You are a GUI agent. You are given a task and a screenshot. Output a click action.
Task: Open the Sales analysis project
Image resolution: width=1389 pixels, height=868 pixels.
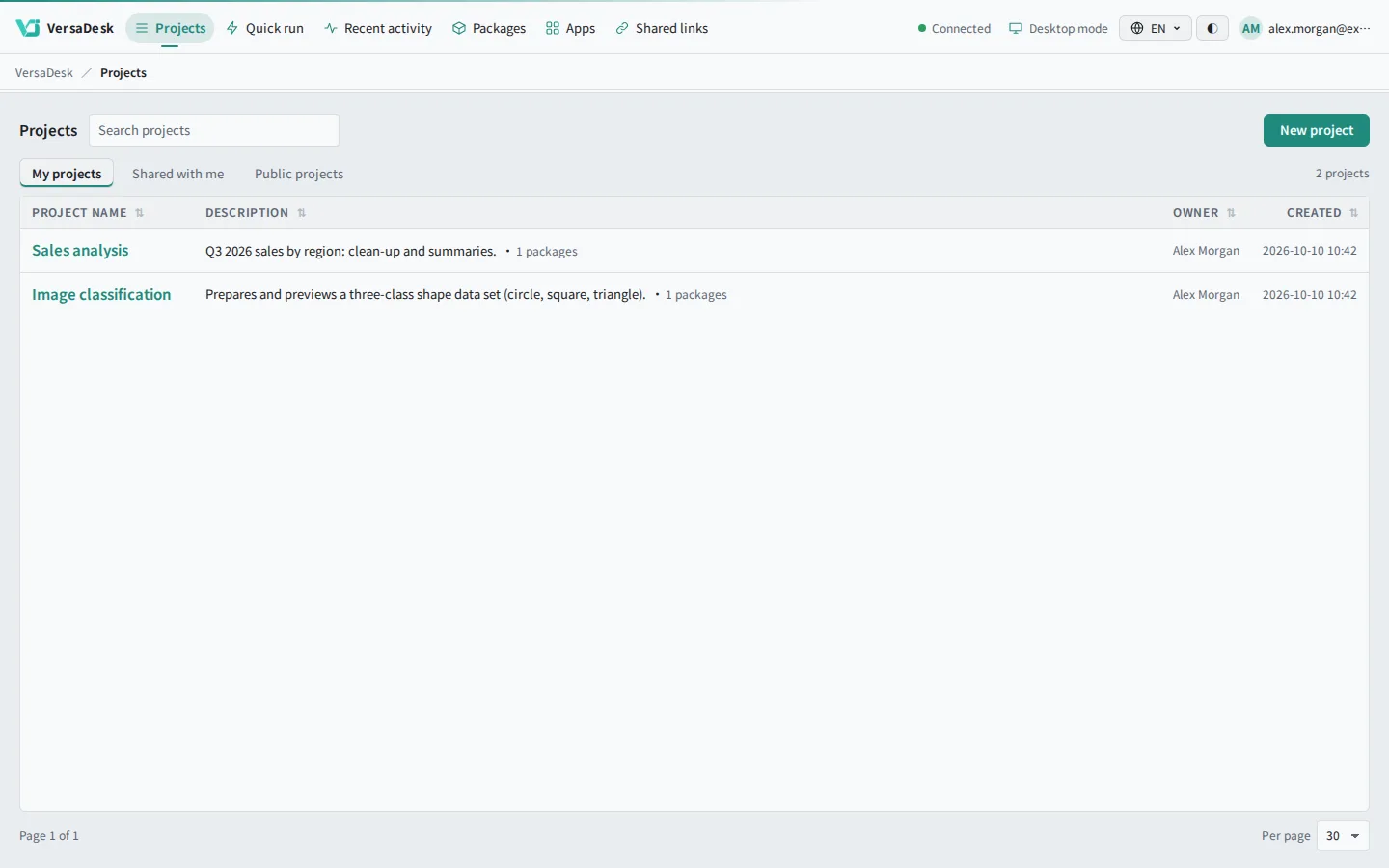tap(80, 251)
